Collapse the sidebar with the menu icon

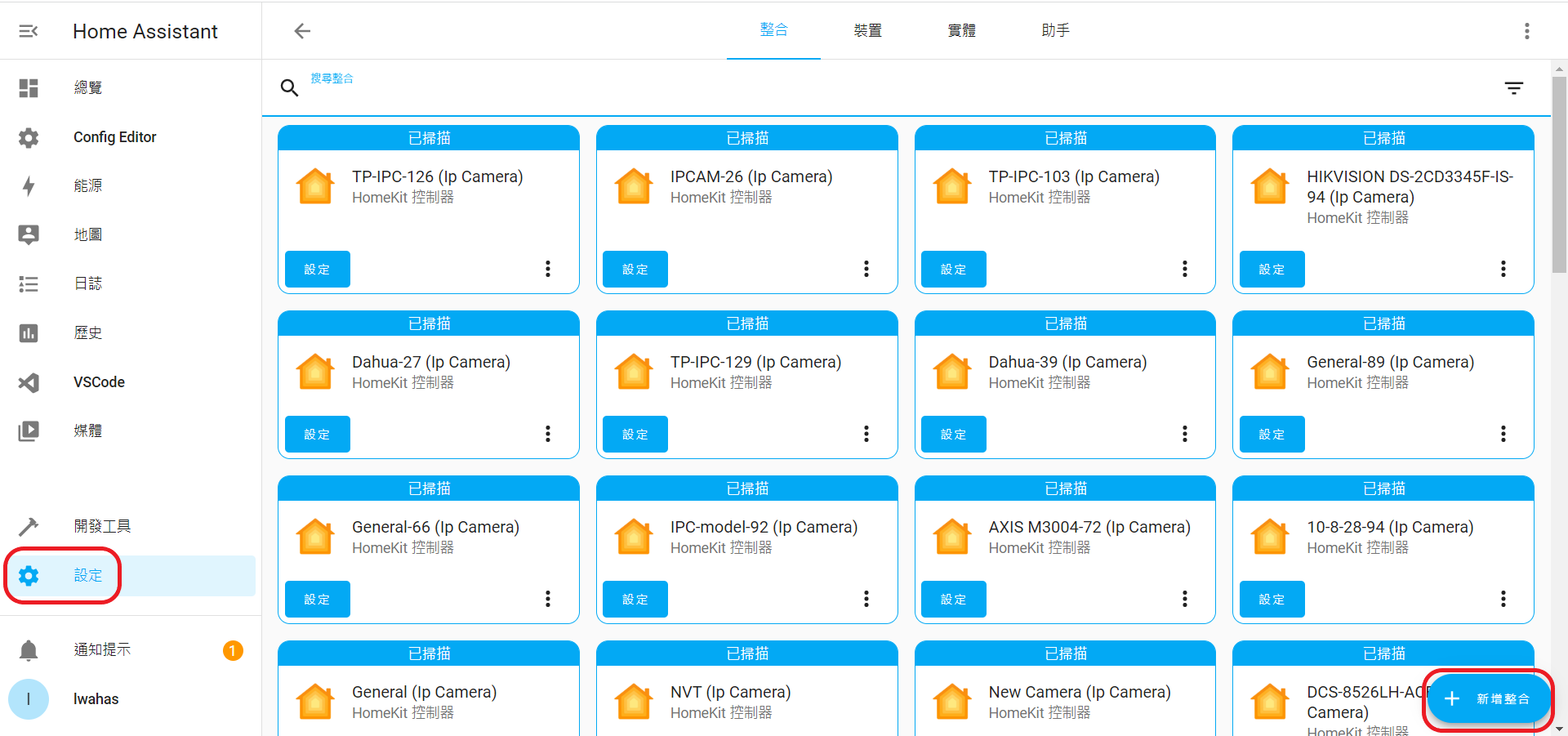tap(29, 31)
